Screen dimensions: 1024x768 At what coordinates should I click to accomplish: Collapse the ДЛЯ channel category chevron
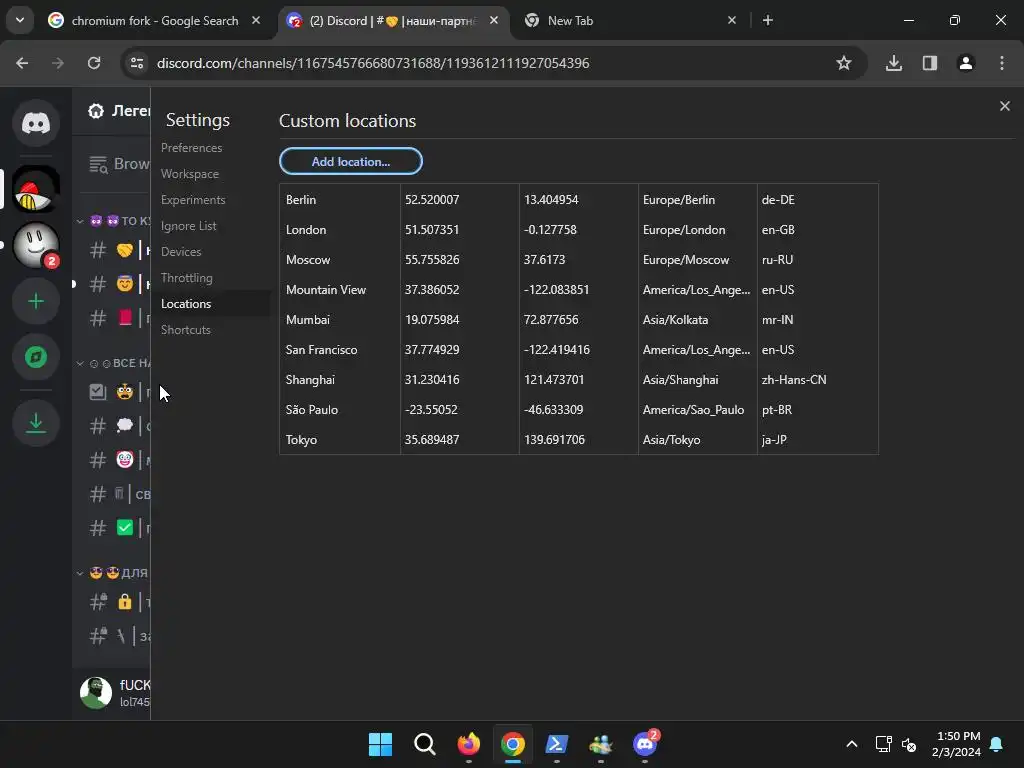(x=80, y=573)
